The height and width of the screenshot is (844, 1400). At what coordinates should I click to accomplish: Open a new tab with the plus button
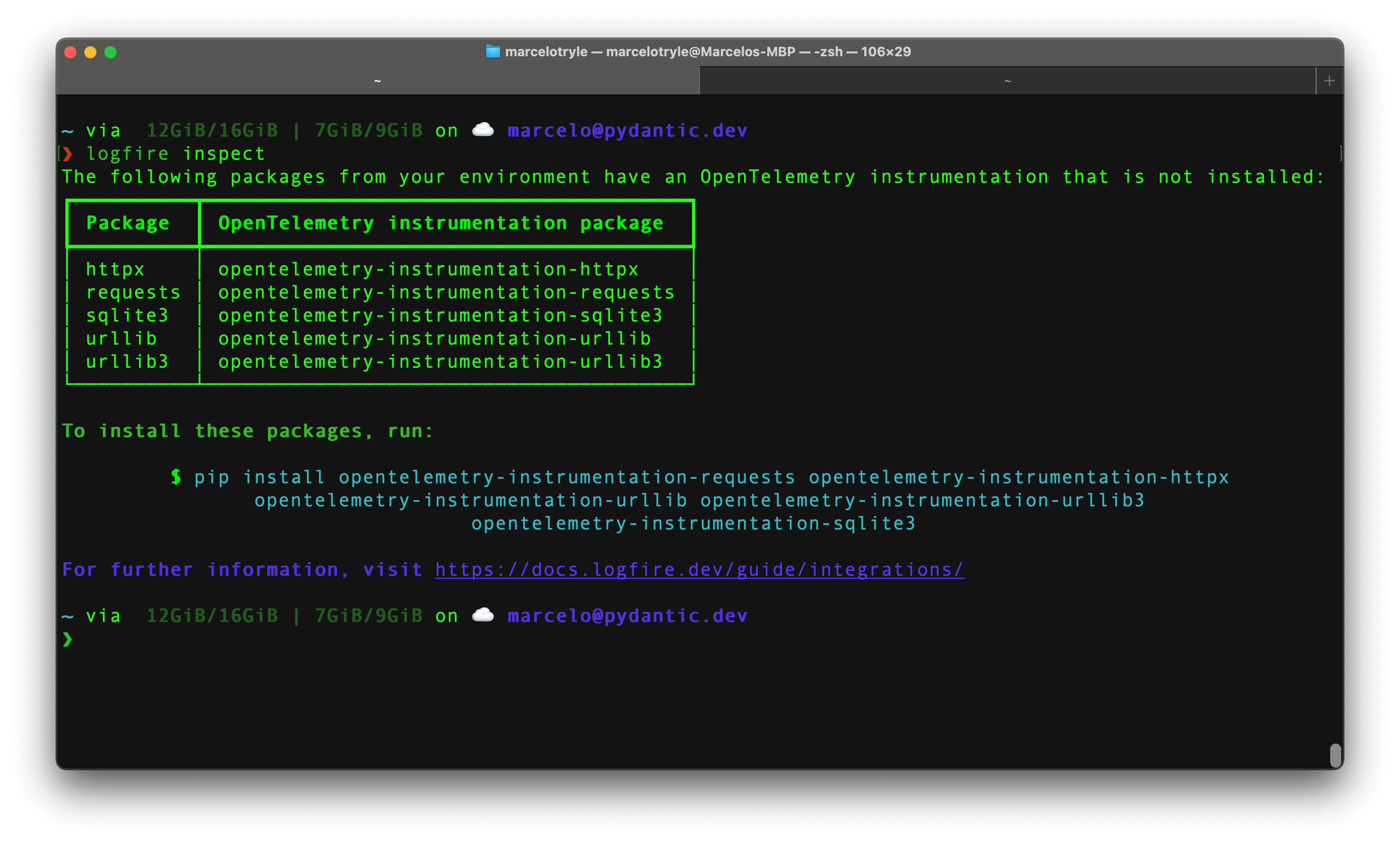click(x=1329, y=80)
